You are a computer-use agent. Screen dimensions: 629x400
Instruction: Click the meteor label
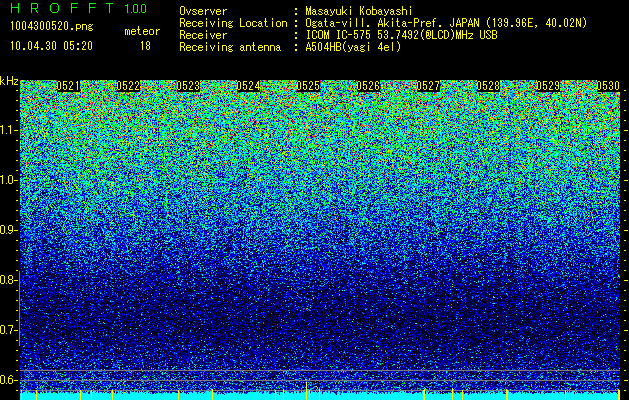click(142, 31)
